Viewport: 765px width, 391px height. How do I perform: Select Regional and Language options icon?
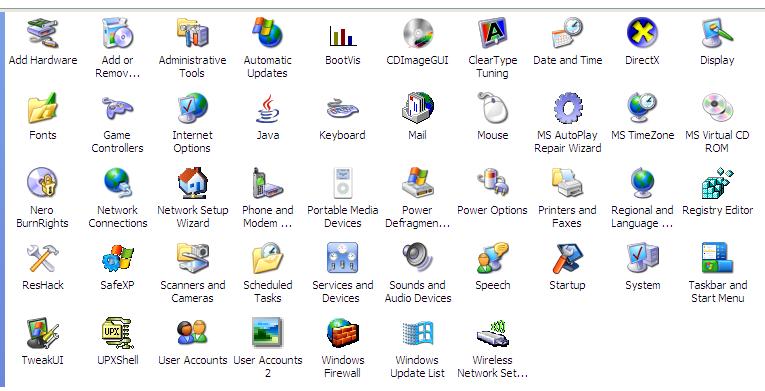642,184
